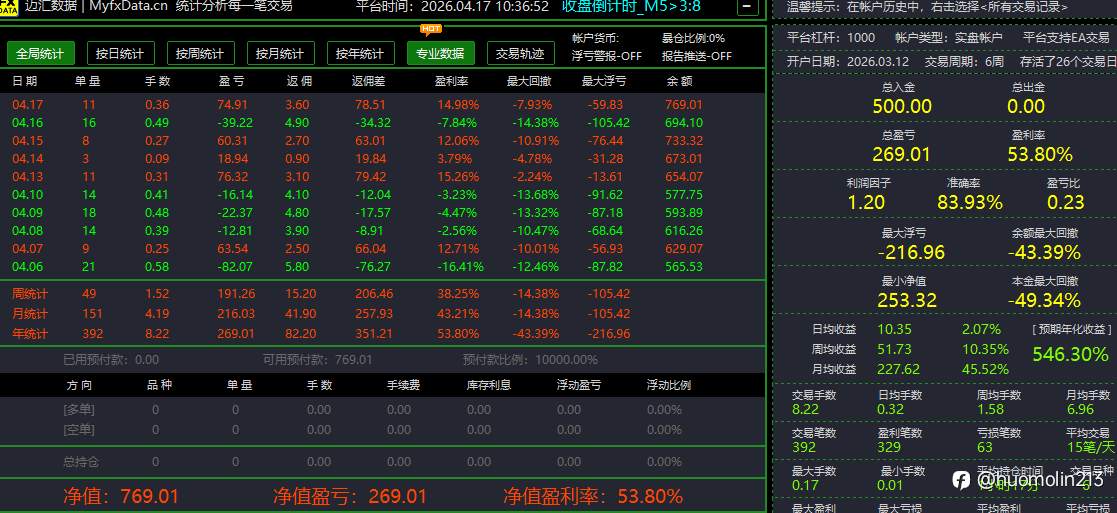Screen dimensions: 1117x513
Task: Switch to 按年统计 tab
Action: click(360, 53)
